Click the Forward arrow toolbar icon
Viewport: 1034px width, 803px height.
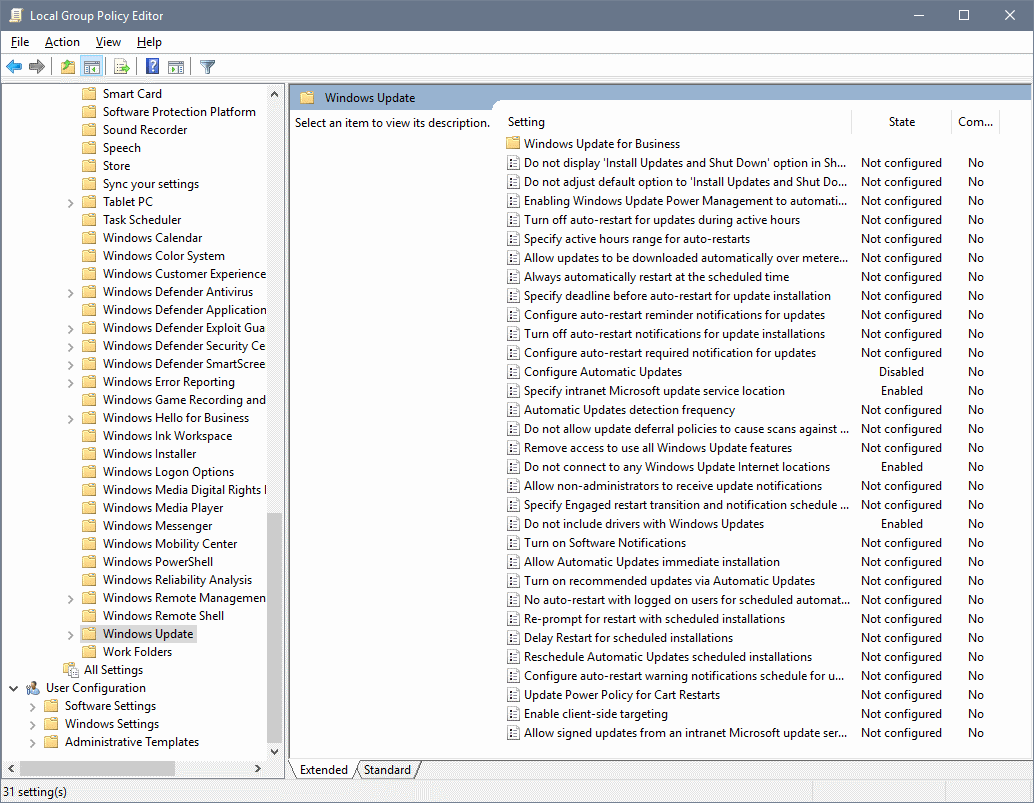[37, 67]
